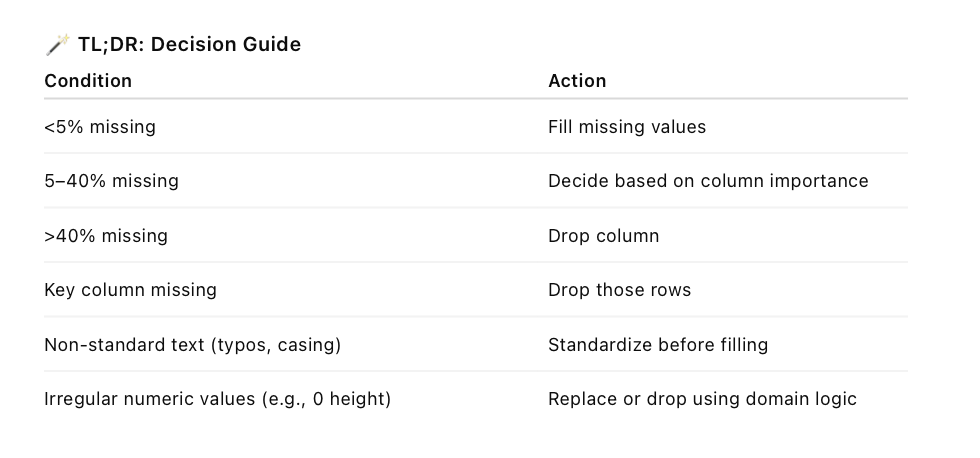The image size is (980, 458).
Task: Click the '<5% missing' cell
Action: [100, 127]
